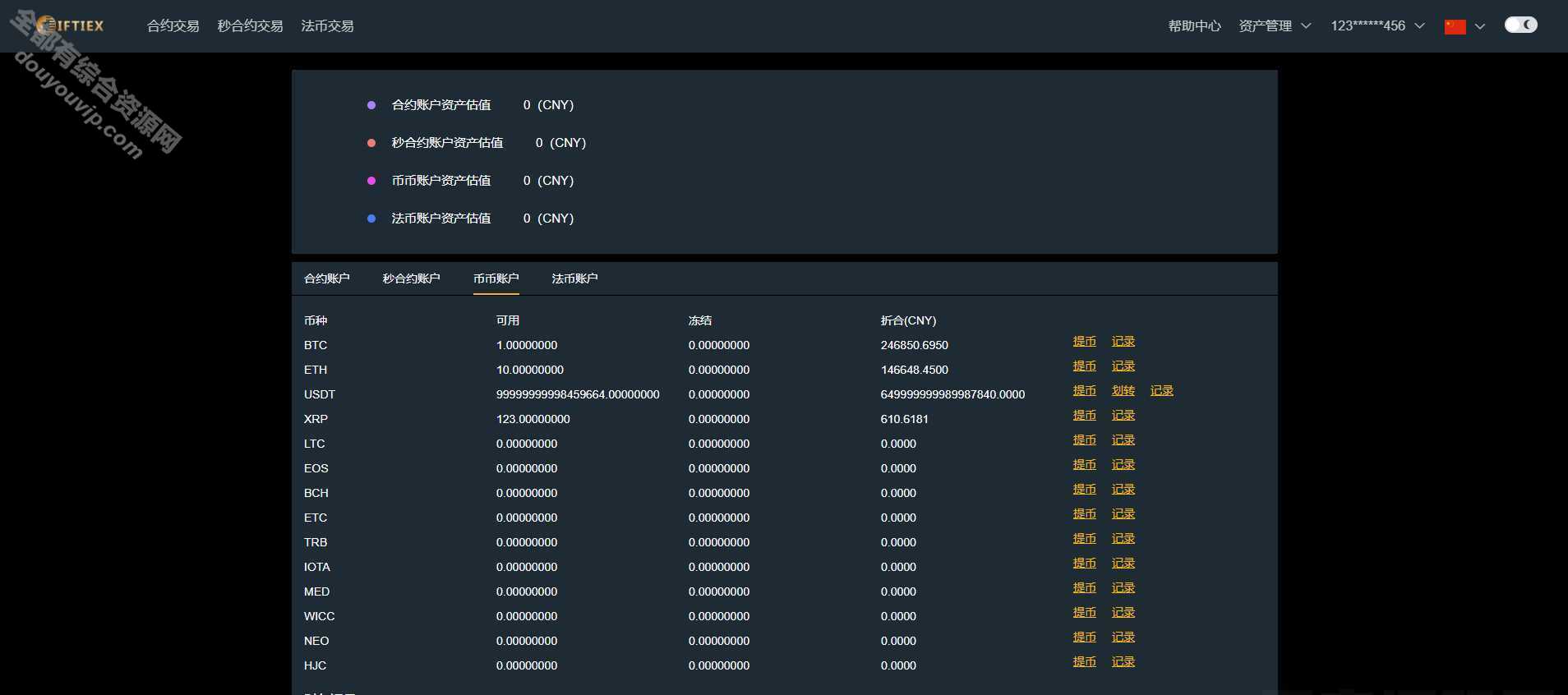The image size is (1568, 695).
Task: Click the magenta dot beside 币币账户资产估值
Action: click(x=371, y=181)
